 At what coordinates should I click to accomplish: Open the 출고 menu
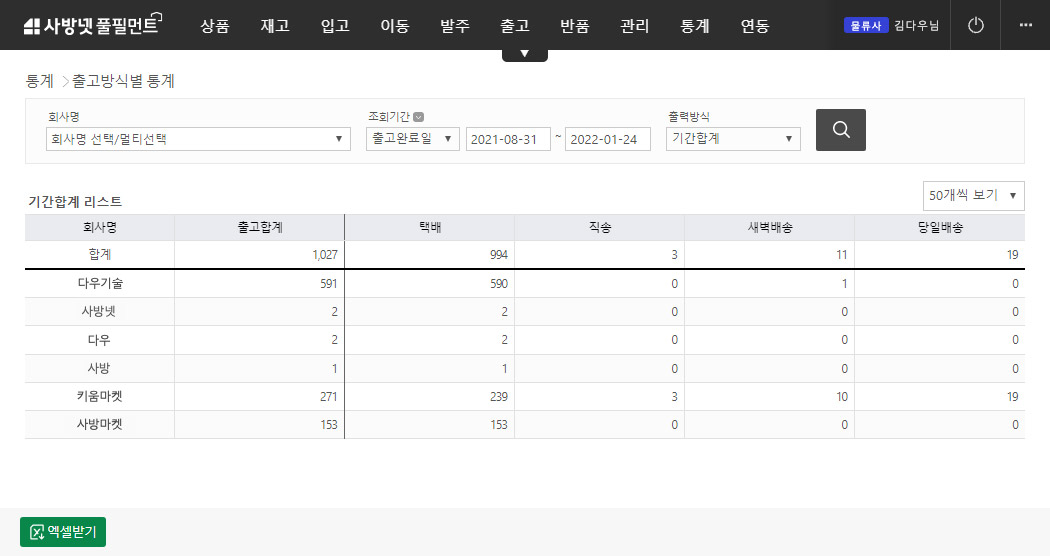pyautogui.click(x=514, y=26)
